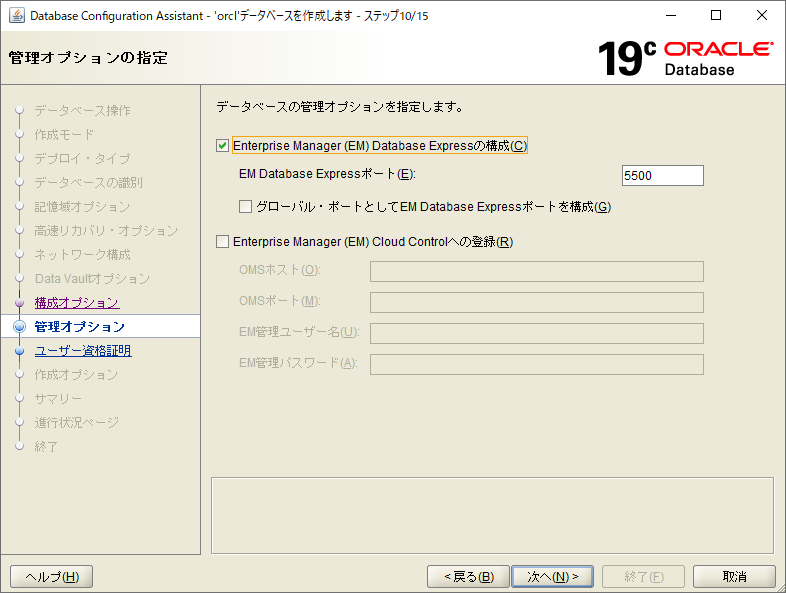Click the データベースの識別 step
Viewport: 786px width, 593px height.
click(x=89, y=182)
